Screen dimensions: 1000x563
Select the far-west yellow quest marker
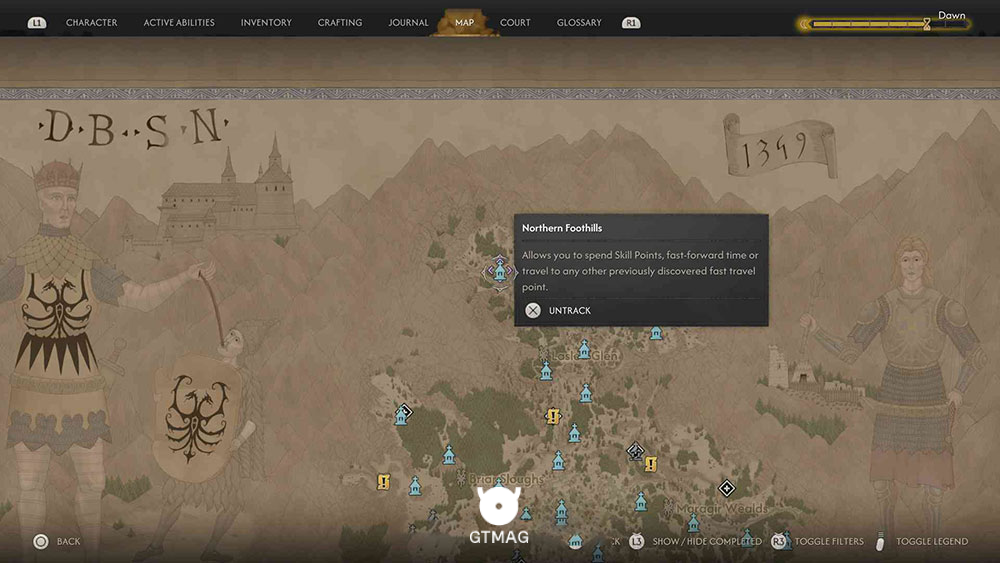point(383,481)
